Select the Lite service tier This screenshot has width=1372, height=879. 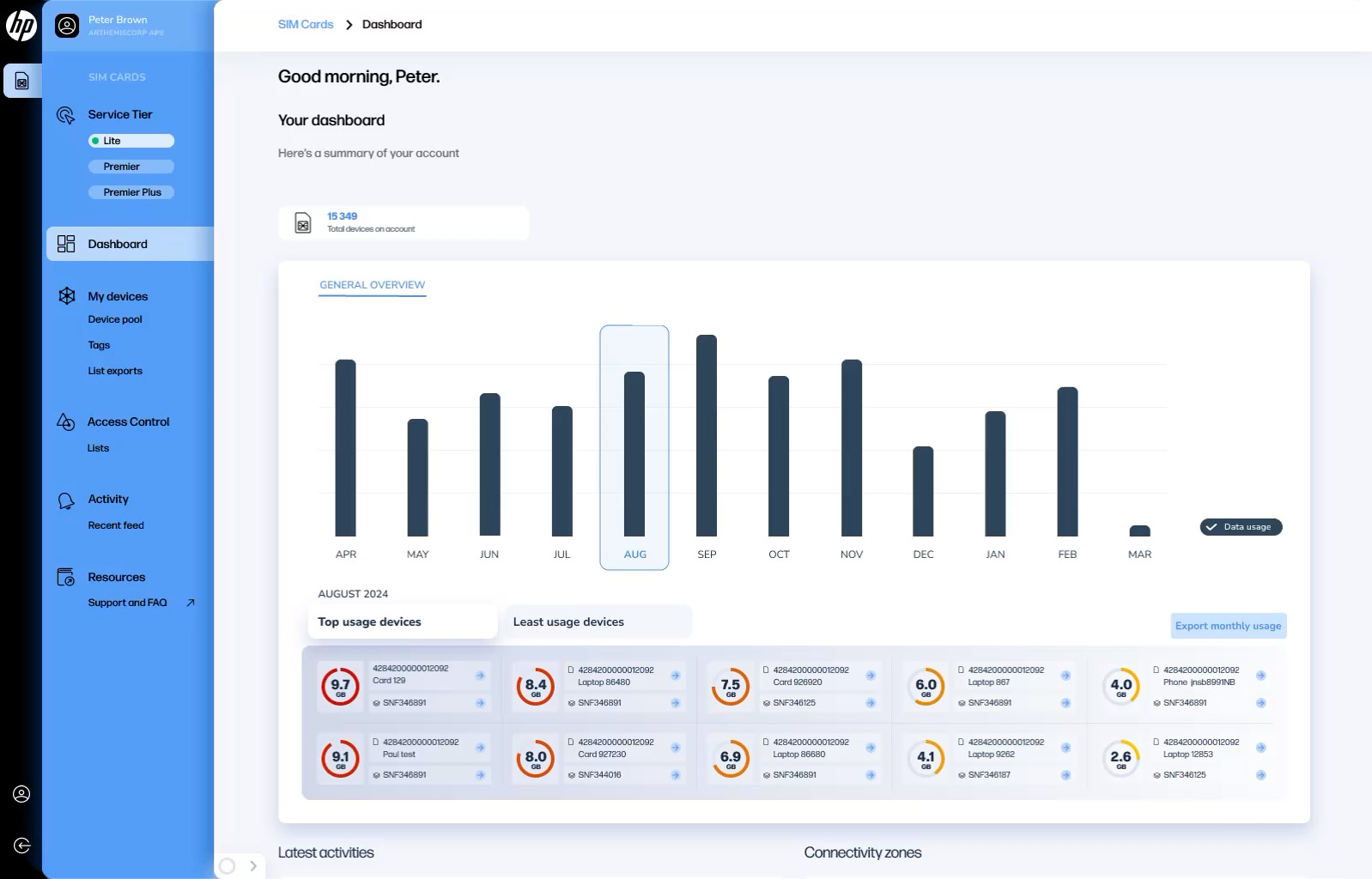pyautogui.click(x=131, y=141)
